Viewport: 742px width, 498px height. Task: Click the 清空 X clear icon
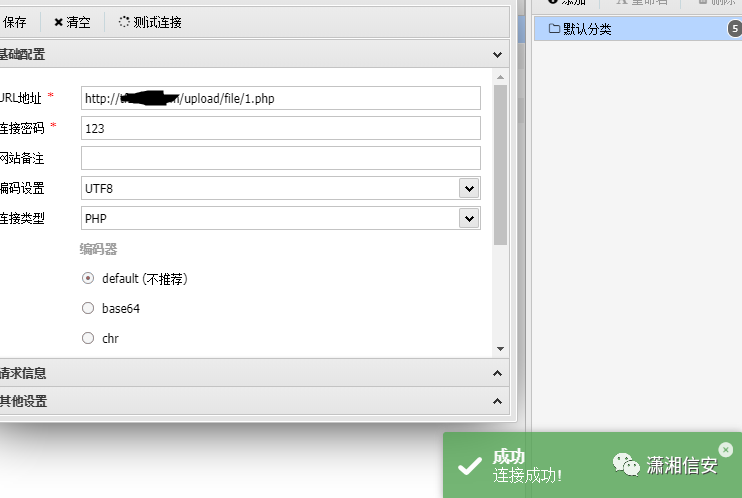pyautogui.click(x=58, y=22)
